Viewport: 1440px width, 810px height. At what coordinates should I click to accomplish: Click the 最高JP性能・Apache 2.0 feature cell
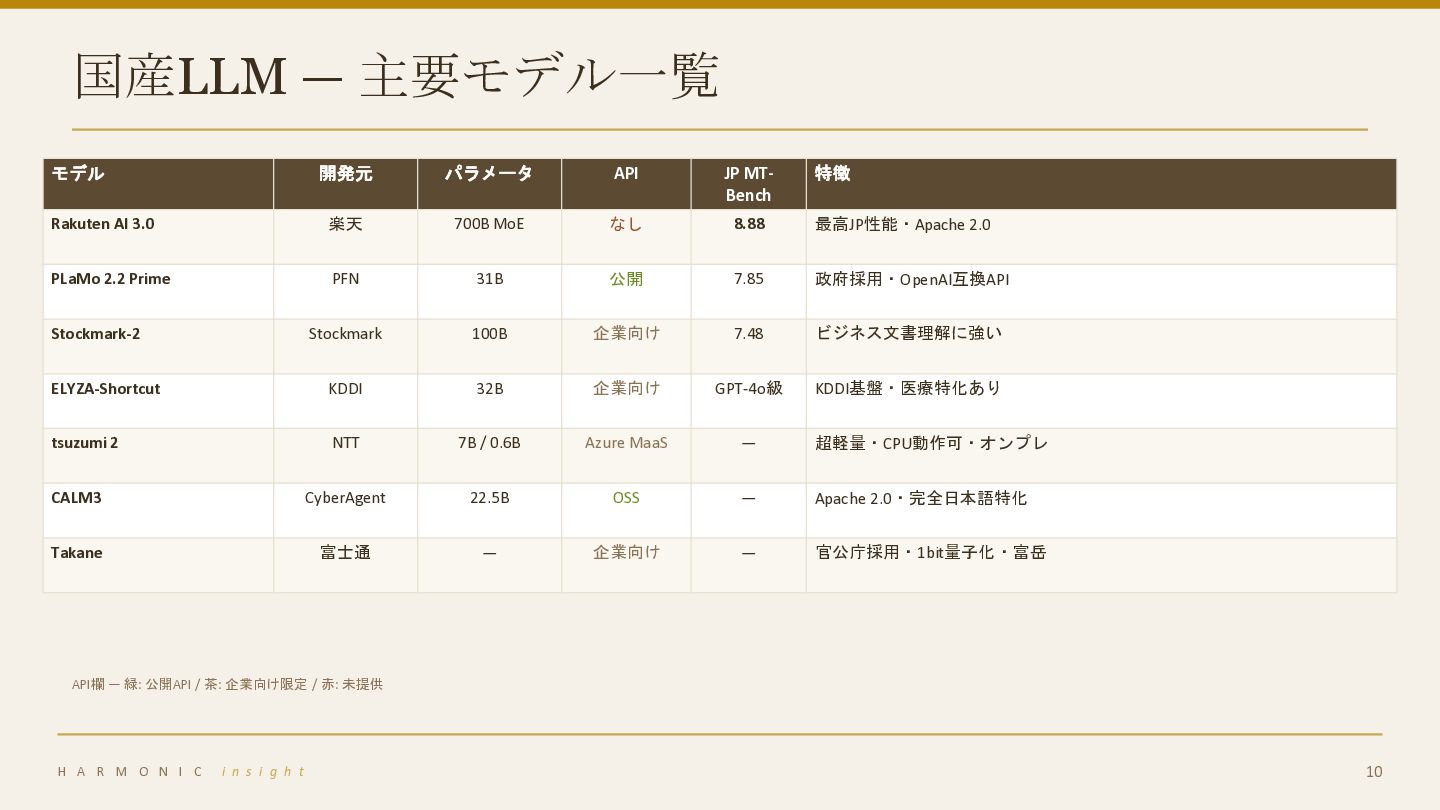click(x=1101, y=237)
